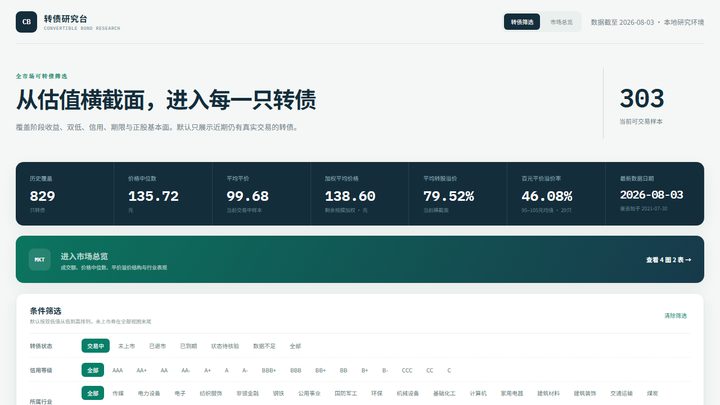Click the 303 sample count
Image resolution: width=720 pixels, height=405 pixels.
[x=642, y=99]
